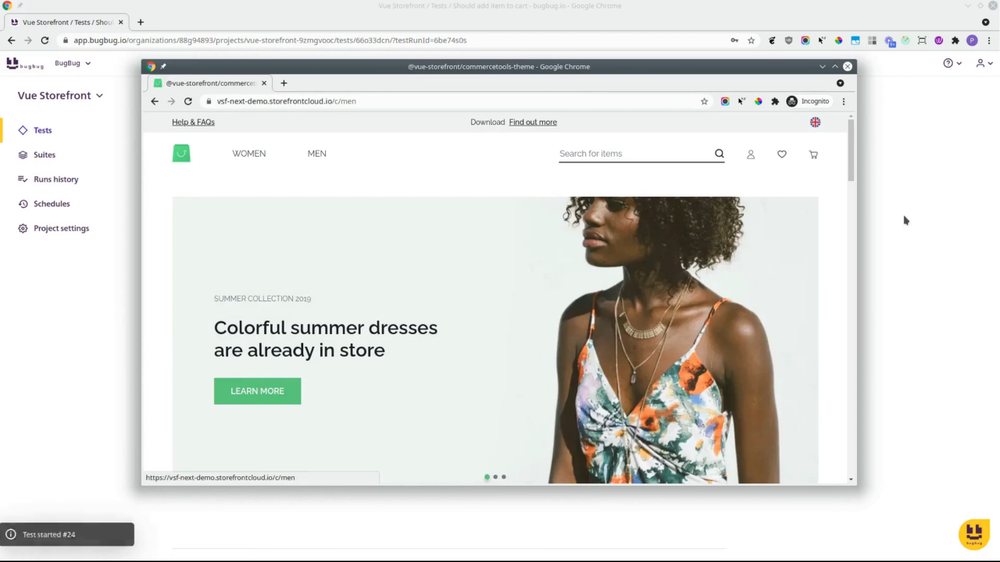Click the password key icon in outer address bar
Image resolution: width=1000 pixels, height=562 pixels.
tap(735, 40)
